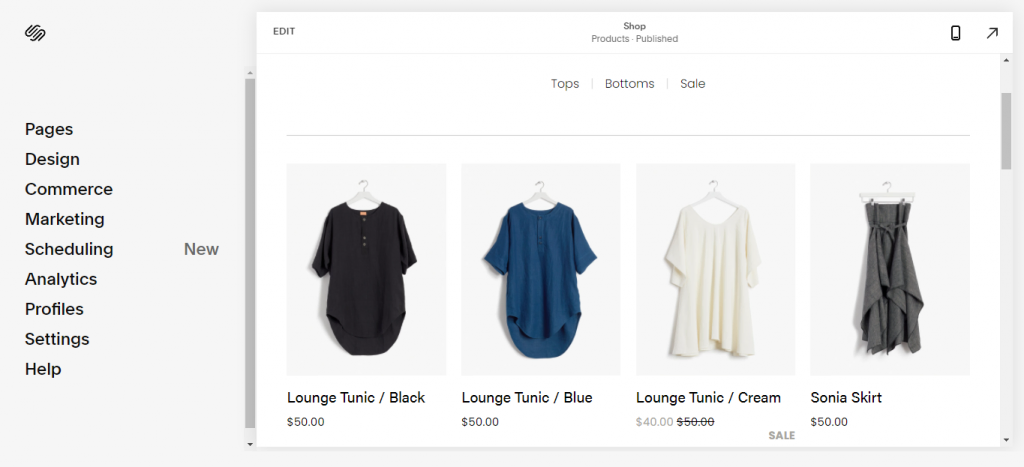Click the EDIT button
The width and height of the screenshot is (1024, 467).
(284, 31)
